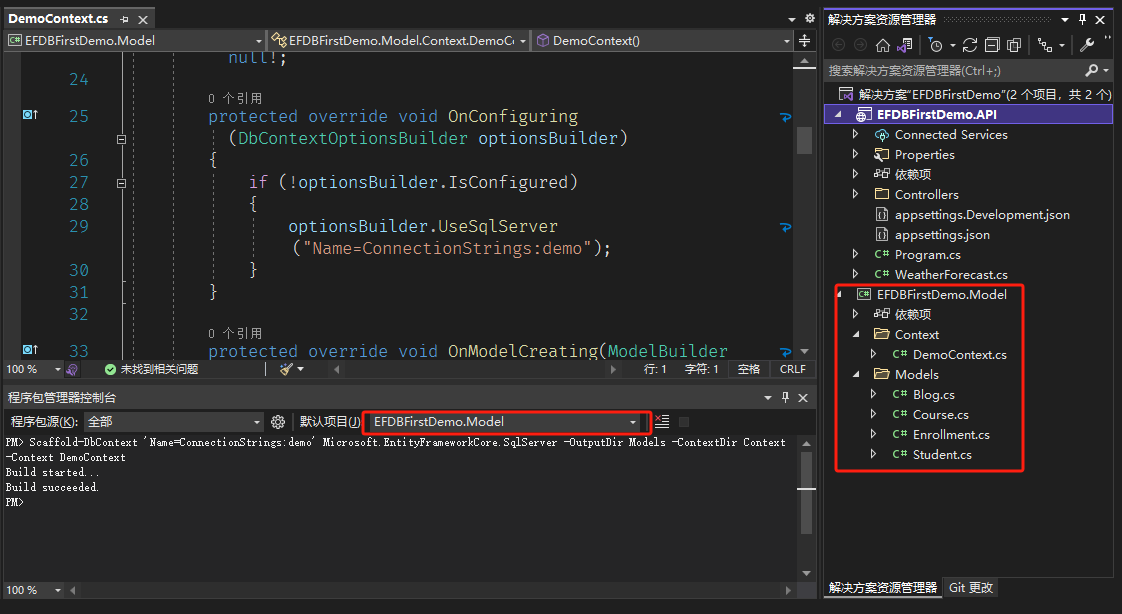Toggle Show All Files icon
Viewport: 1122px width, 614px height.
[x=1014, y=45]
